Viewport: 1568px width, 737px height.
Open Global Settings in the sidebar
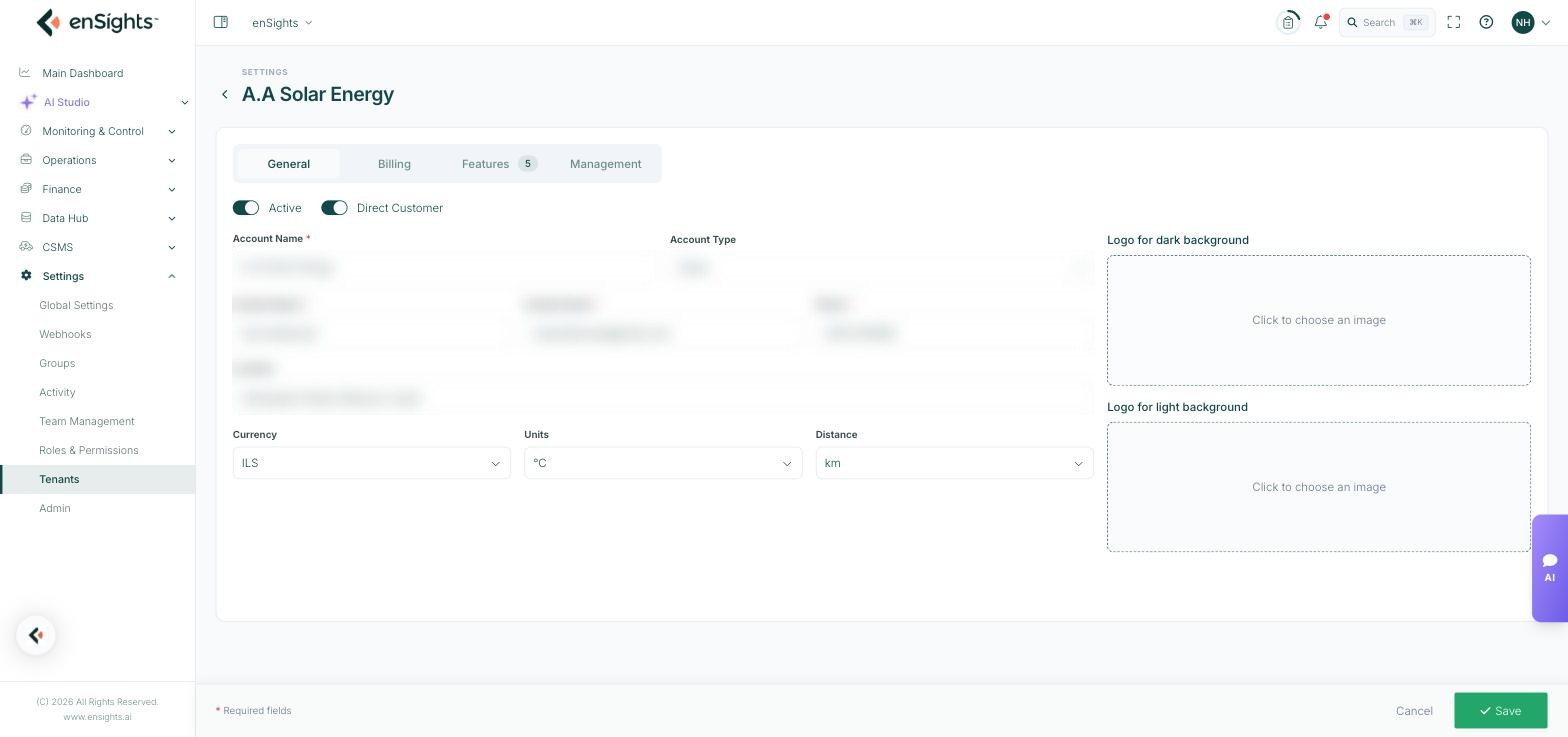[x=76, y=305]
